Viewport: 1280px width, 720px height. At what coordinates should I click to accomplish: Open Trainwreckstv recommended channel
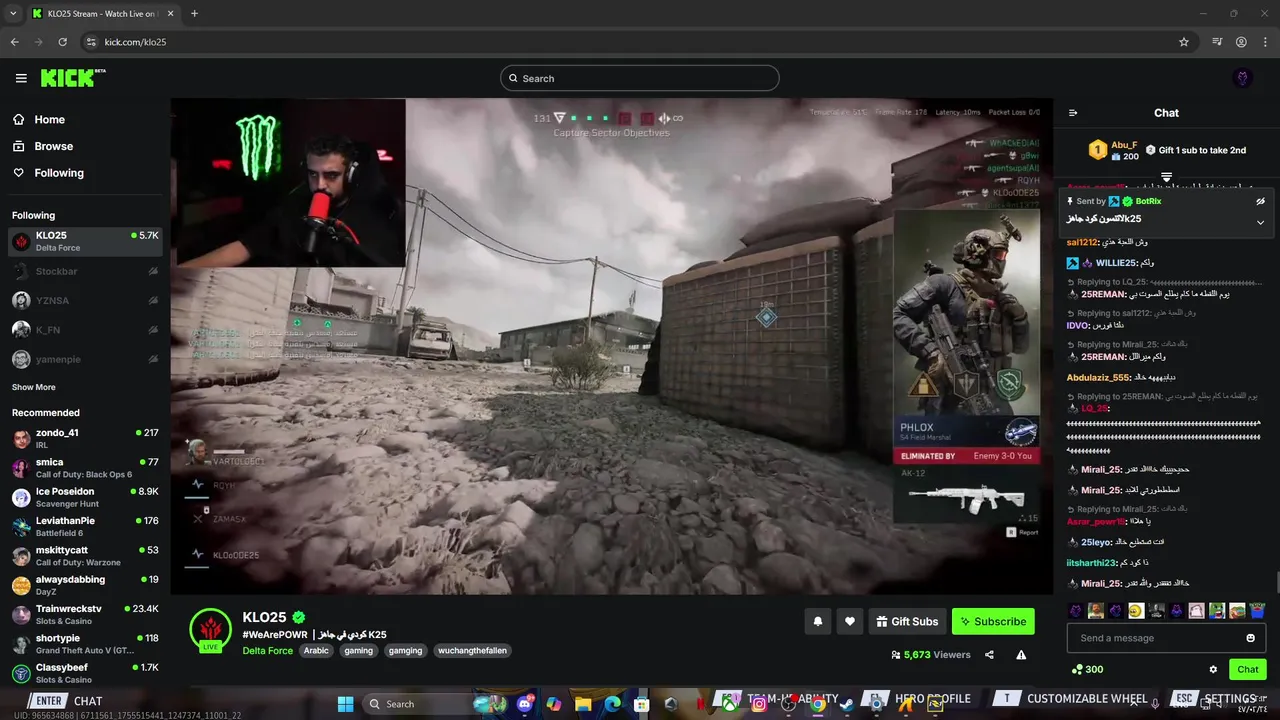pyautogui.click(x=86, y=614)
